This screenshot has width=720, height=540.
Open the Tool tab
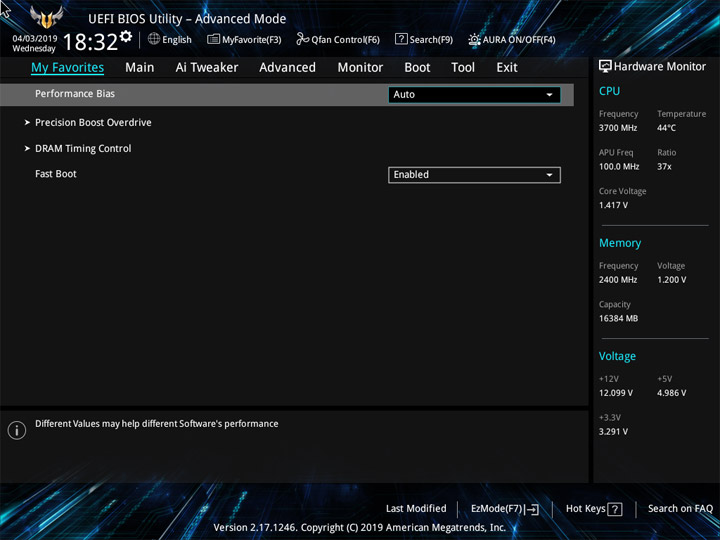point(463,68)
